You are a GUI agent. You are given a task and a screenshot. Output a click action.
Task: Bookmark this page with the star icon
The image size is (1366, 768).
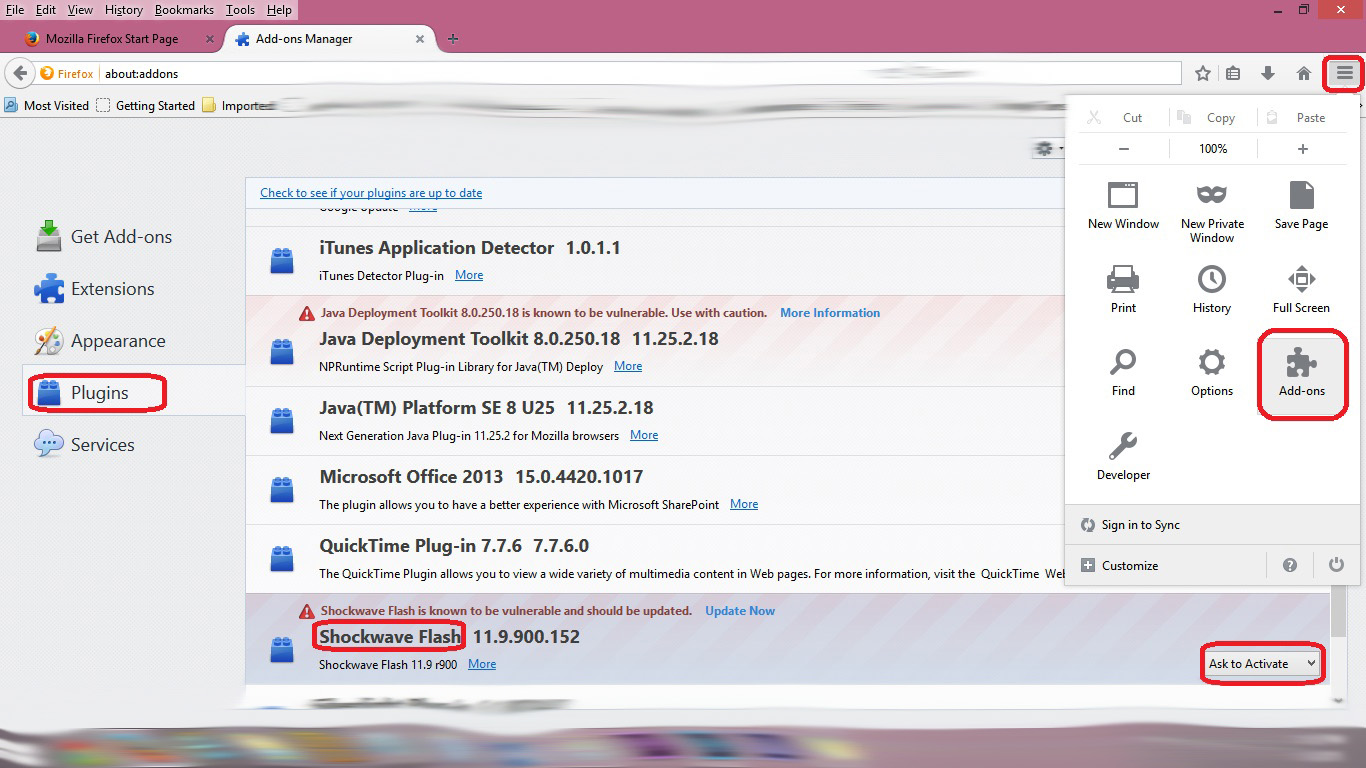(1203, 73)
